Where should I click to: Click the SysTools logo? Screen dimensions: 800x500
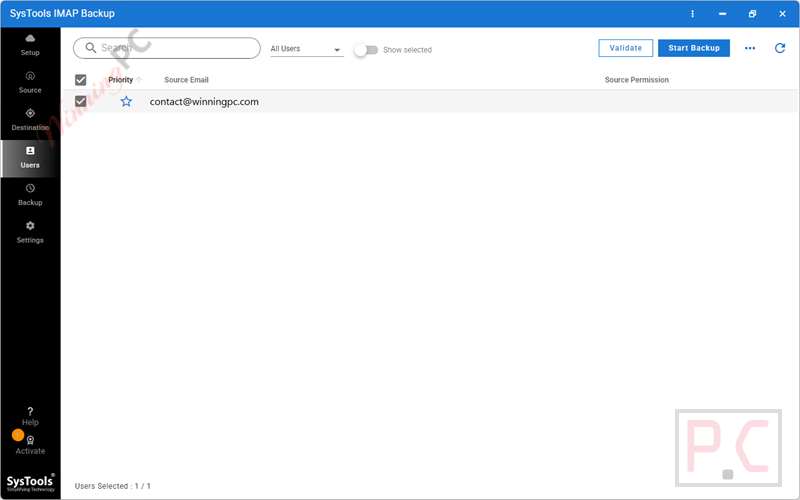(30, 483)
